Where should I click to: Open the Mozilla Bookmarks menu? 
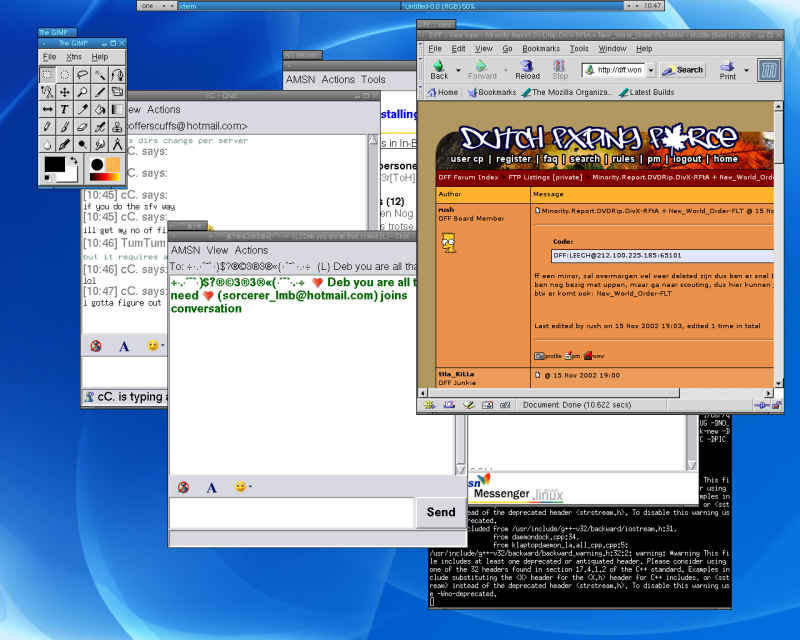(x=541, y=48)
